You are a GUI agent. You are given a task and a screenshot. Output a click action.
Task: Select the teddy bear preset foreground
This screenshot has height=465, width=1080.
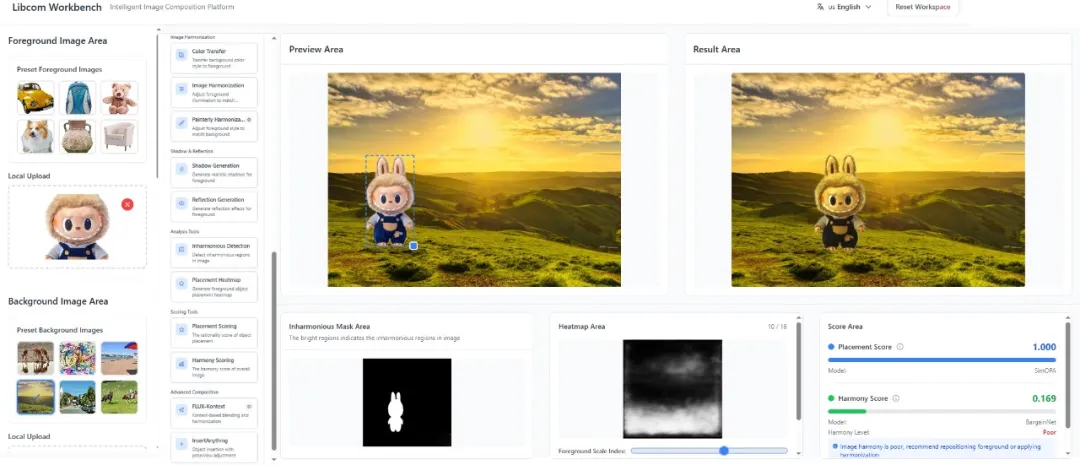(119, 98)
